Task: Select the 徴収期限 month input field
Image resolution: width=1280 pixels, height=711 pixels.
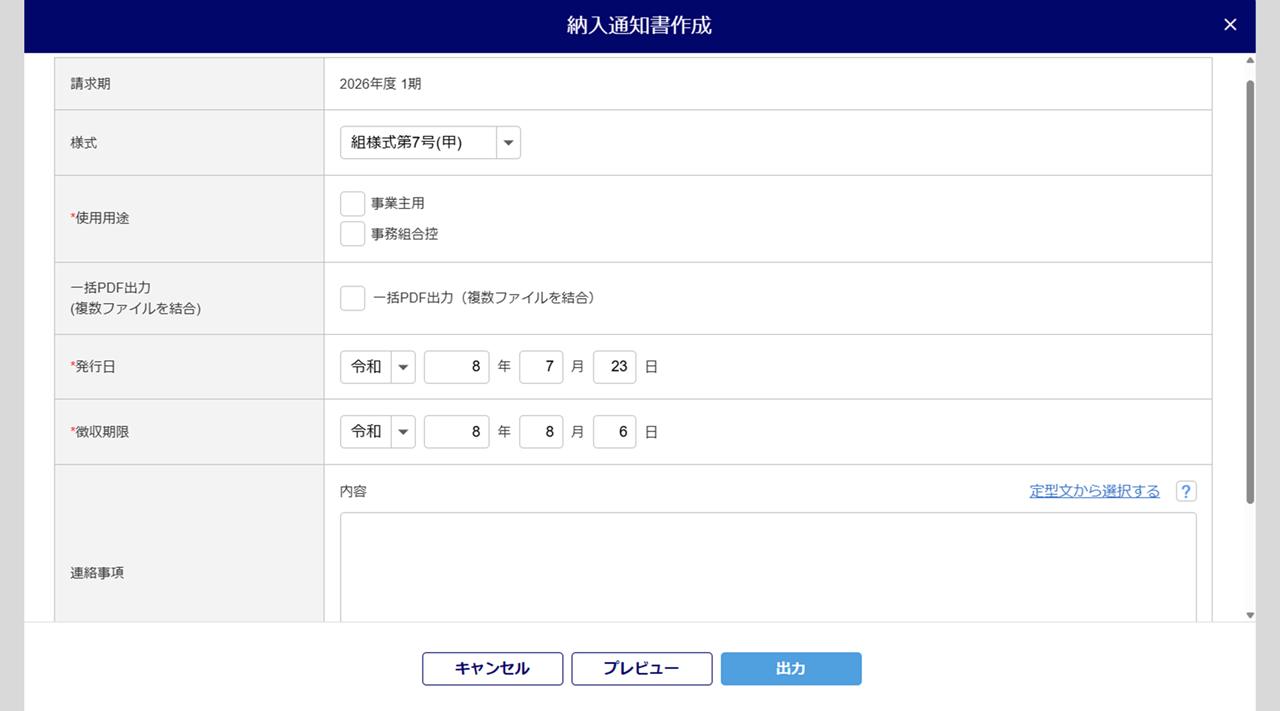Action: [541, 432]
